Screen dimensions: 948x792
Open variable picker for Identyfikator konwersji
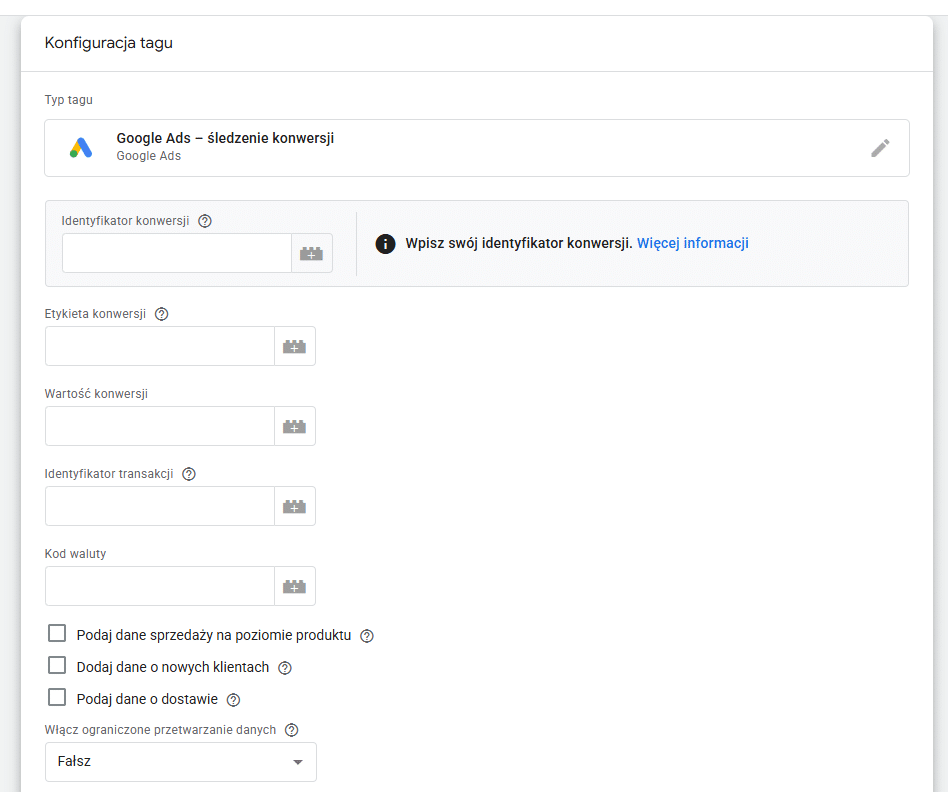[312, 253]
